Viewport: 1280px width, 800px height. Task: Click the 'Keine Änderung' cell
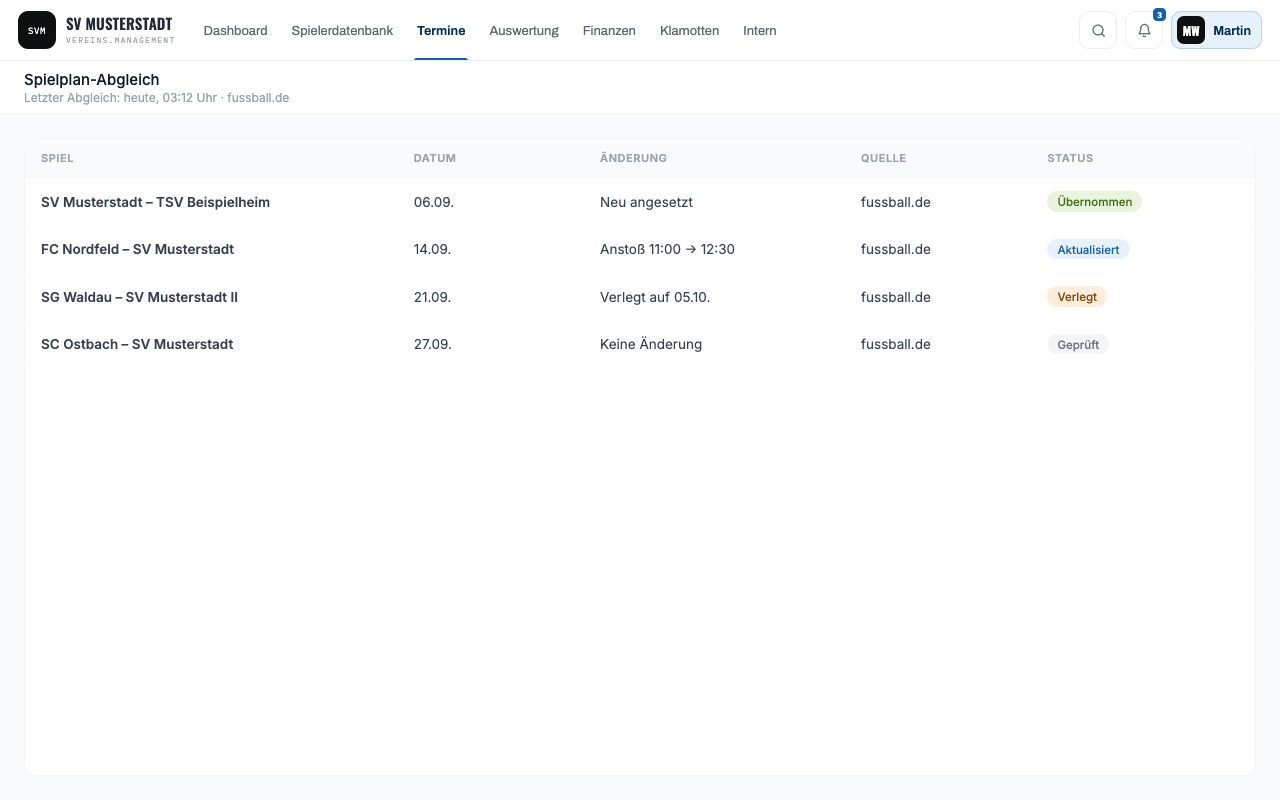point(651,344)
